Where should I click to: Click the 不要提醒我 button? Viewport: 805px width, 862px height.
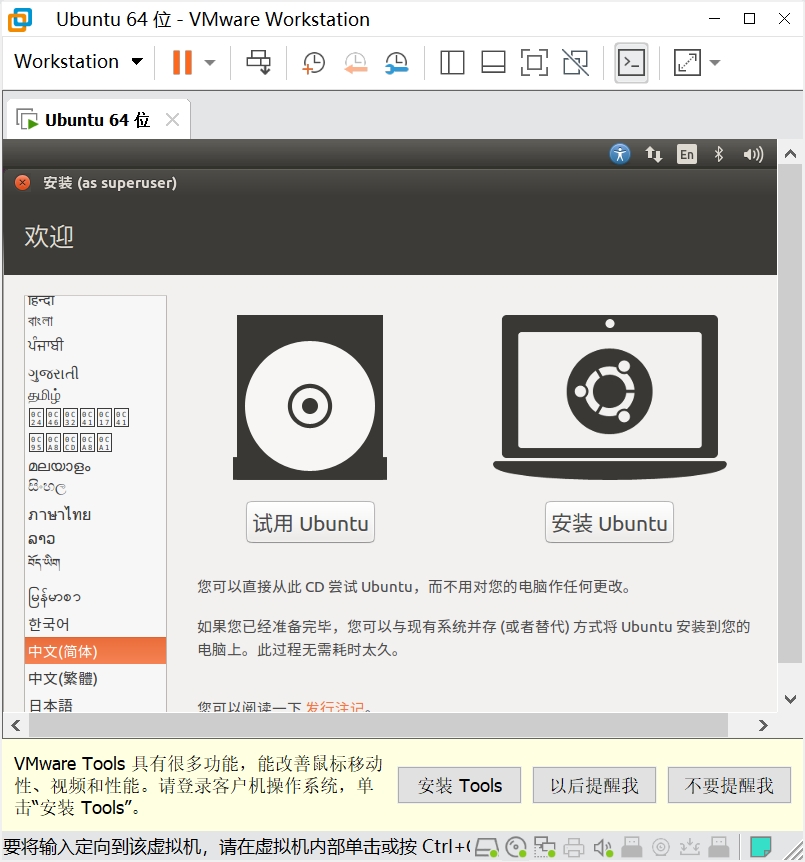click(x=729, y=785)
